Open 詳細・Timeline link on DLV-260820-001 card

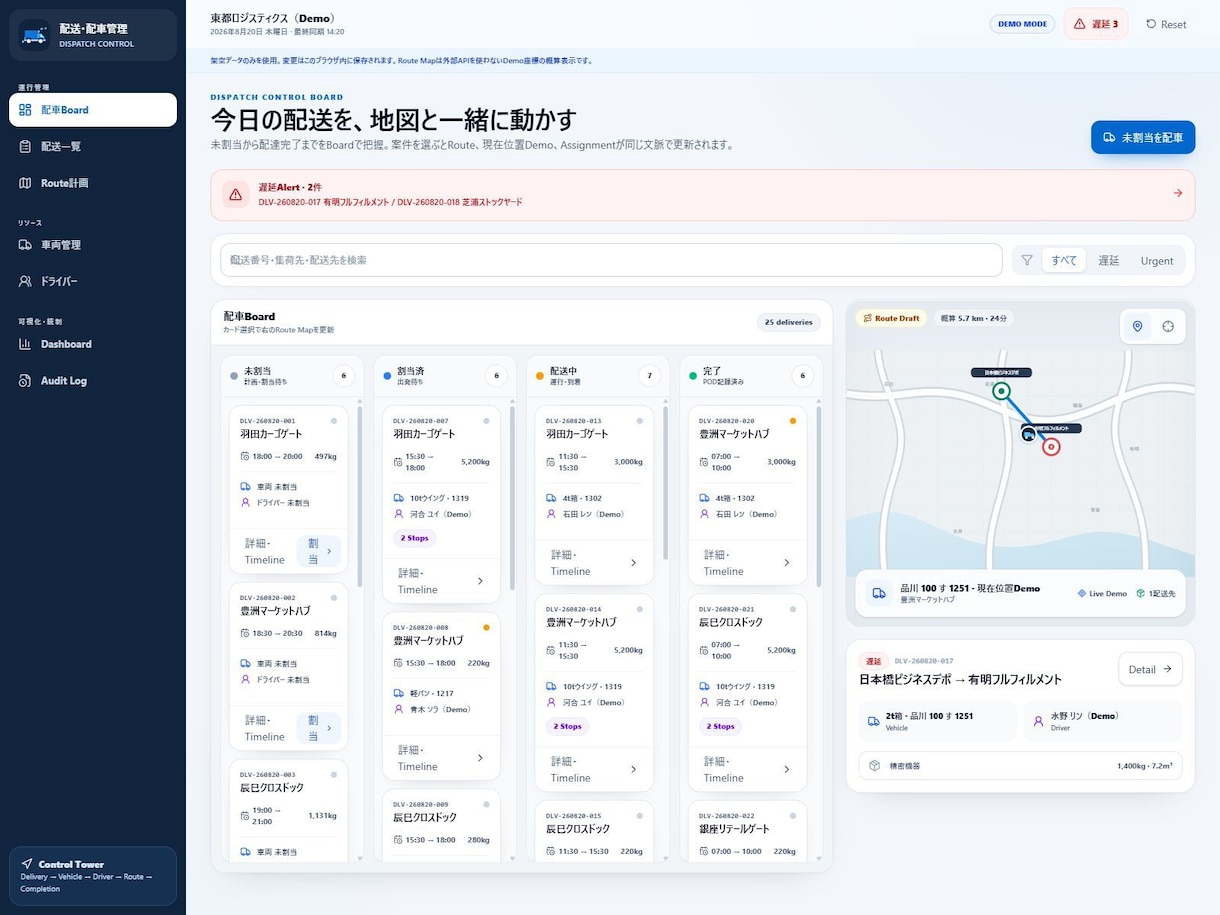pyautogui.click(x=265, y=551)
